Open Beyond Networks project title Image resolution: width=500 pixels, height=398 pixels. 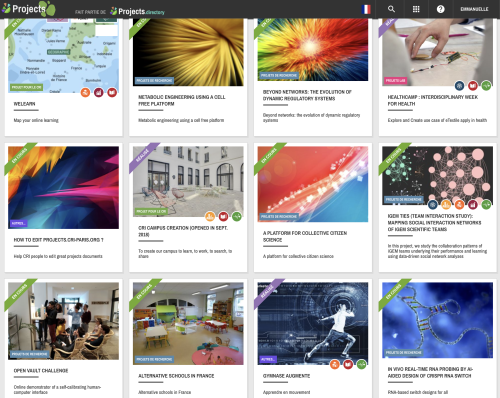click(x=307, y=95)
